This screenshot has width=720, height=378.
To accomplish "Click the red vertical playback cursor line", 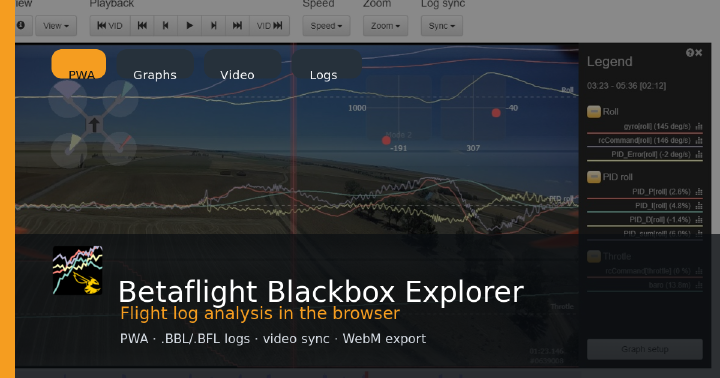I will [x=294, y=138].
